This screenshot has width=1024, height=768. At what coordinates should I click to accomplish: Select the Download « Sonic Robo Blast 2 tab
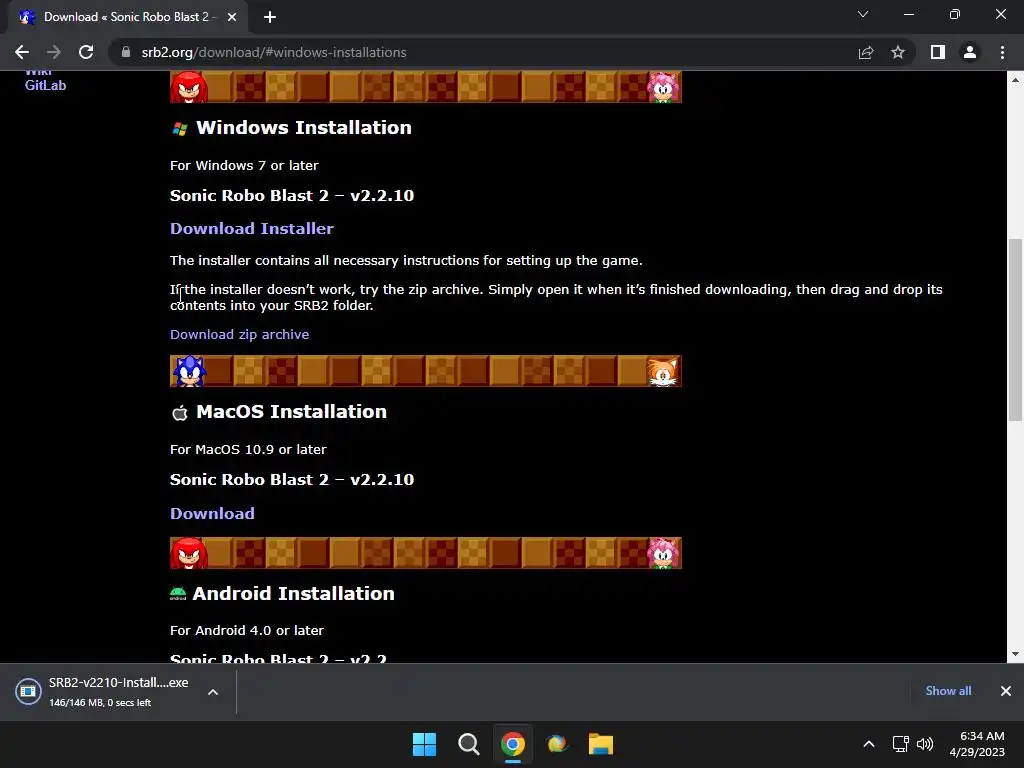point(127,17)
